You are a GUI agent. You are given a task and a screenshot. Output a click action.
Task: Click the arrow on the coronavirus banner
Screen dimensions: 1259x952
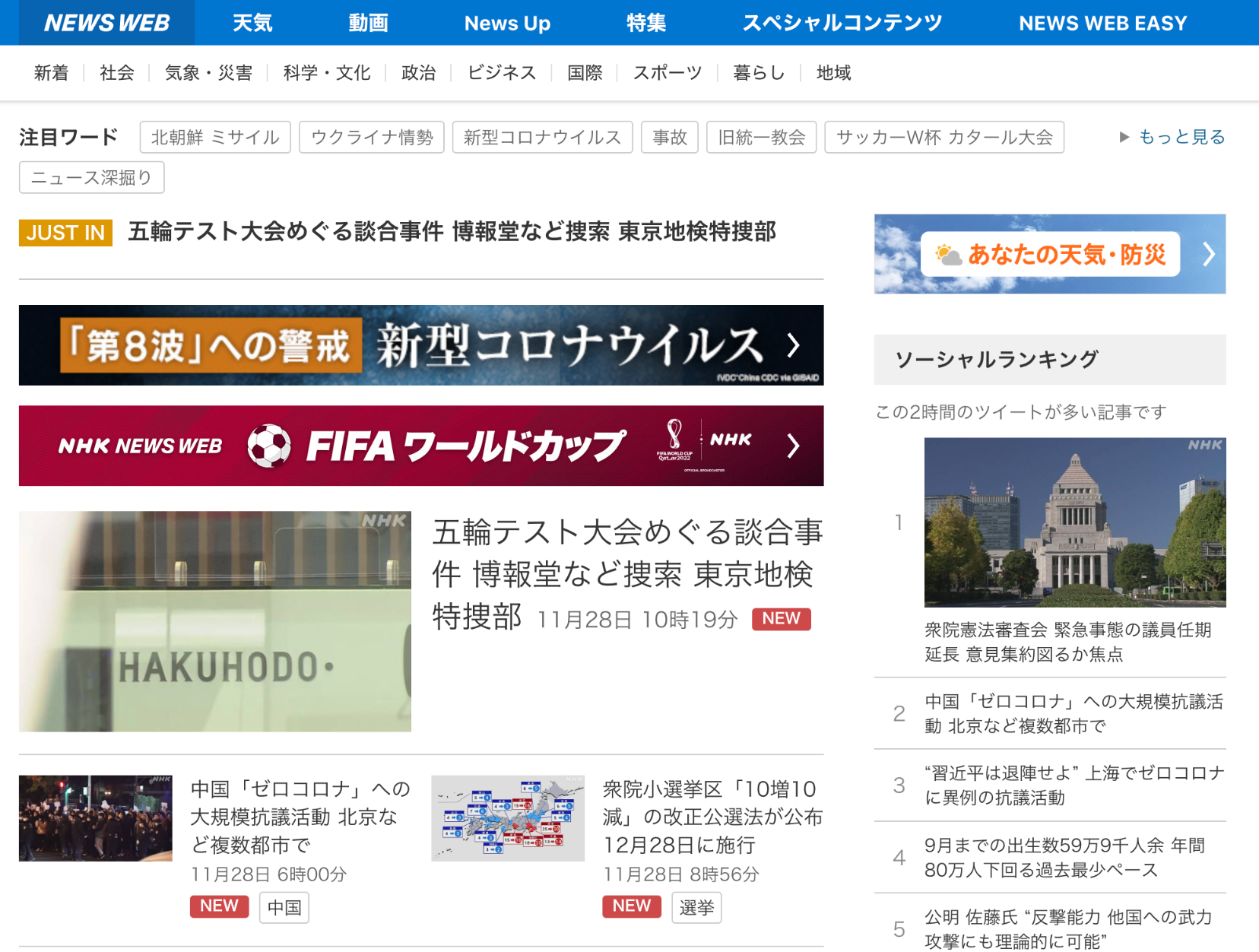[793, 345]
